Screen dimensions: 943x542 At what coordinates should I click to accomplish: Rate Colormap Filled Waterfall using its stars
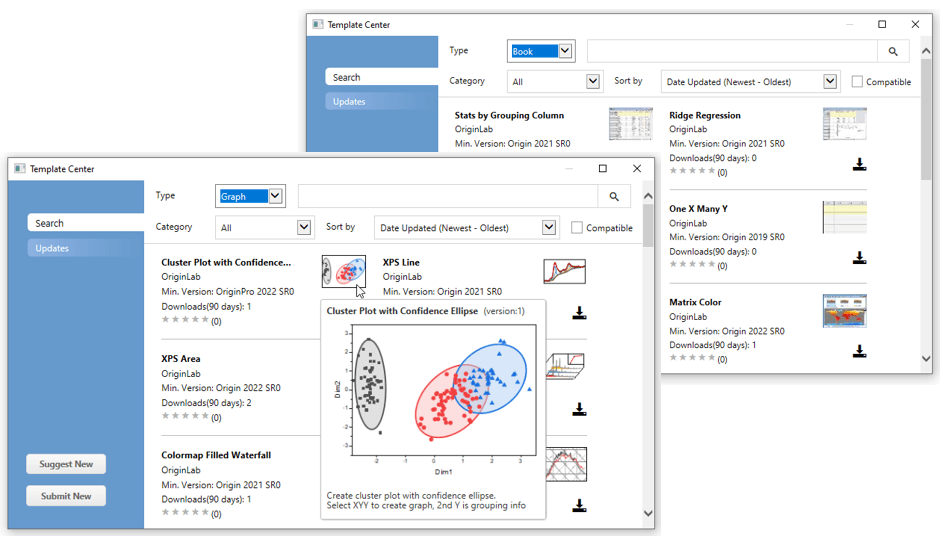[185, 512]
